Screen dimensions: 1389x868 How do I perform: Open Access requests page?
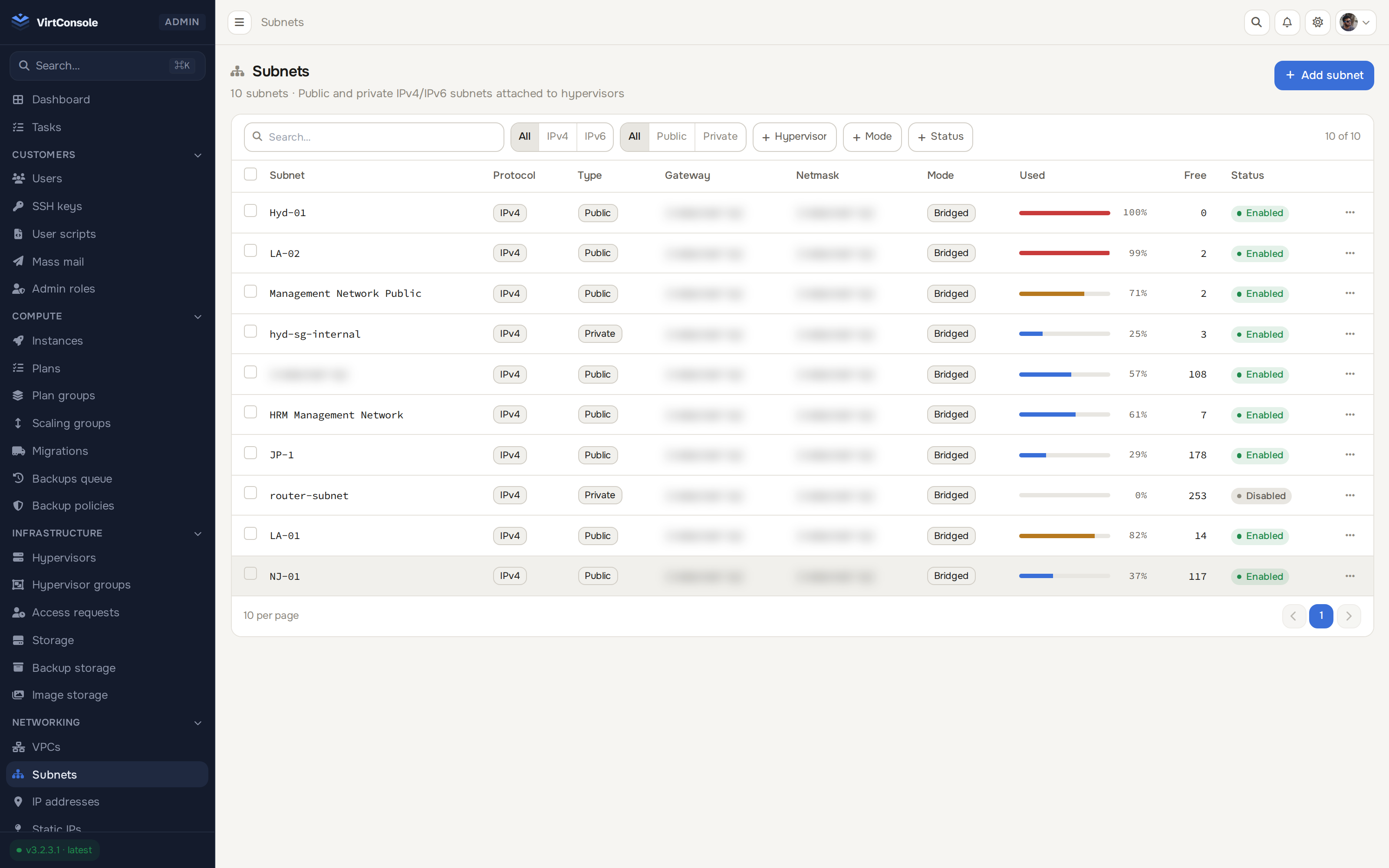click(x=107, y=612)
